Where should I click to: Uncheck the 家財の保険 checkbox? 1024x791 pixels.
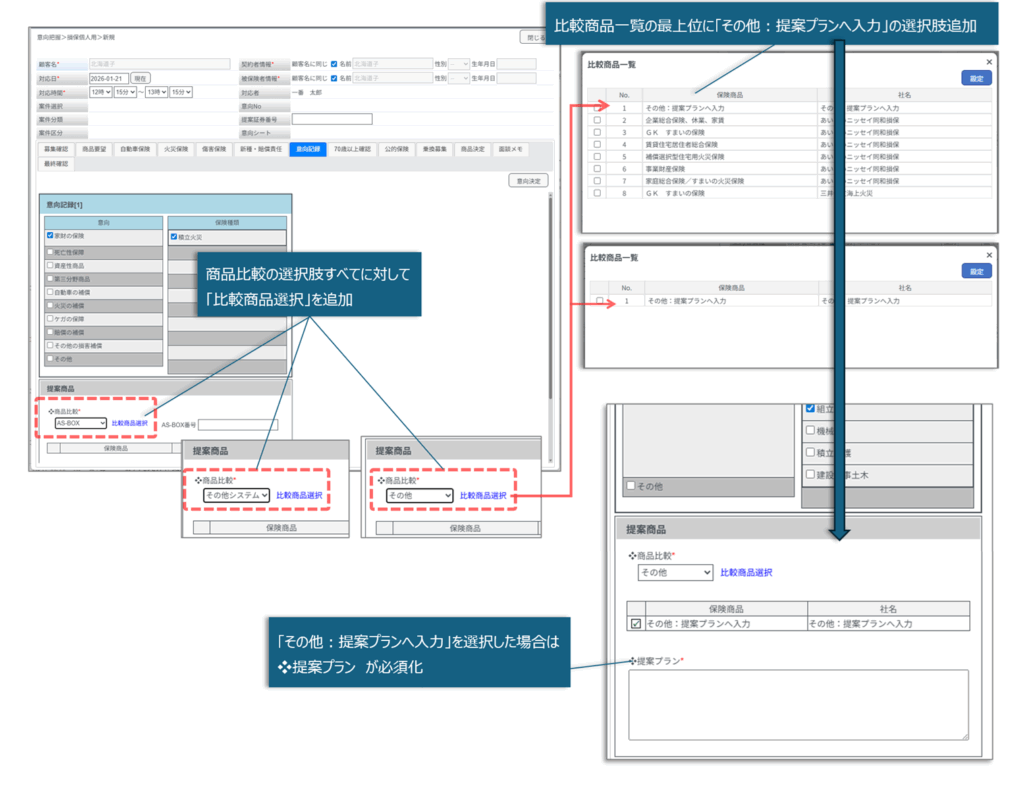51,236
